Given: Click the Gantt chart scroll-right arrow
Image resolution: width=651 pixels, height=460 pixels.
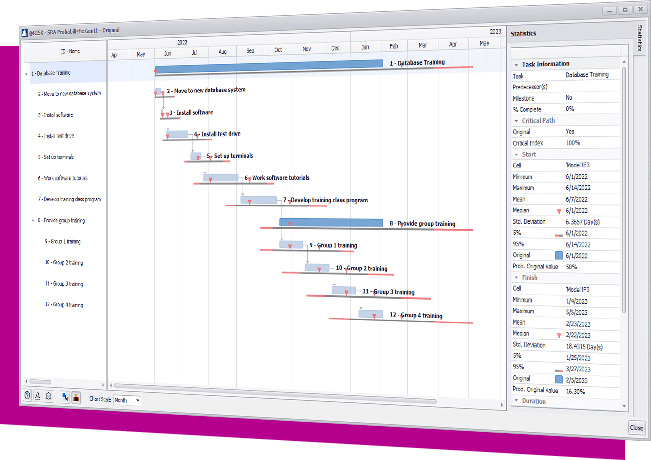Looking at the screenshot, I should [x=502, y=405].
